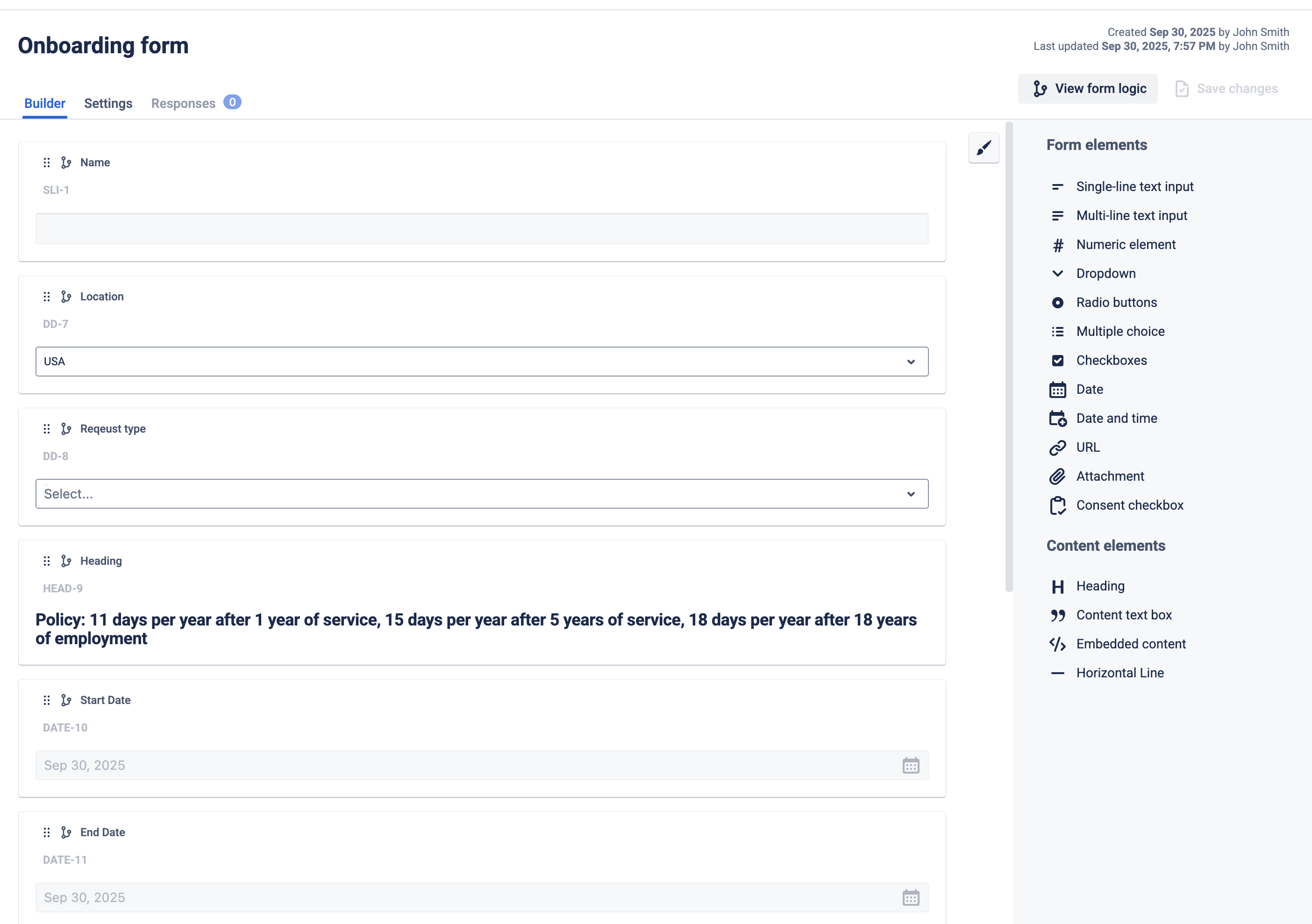Click the form logic icon beside Name field

(66, 162)
